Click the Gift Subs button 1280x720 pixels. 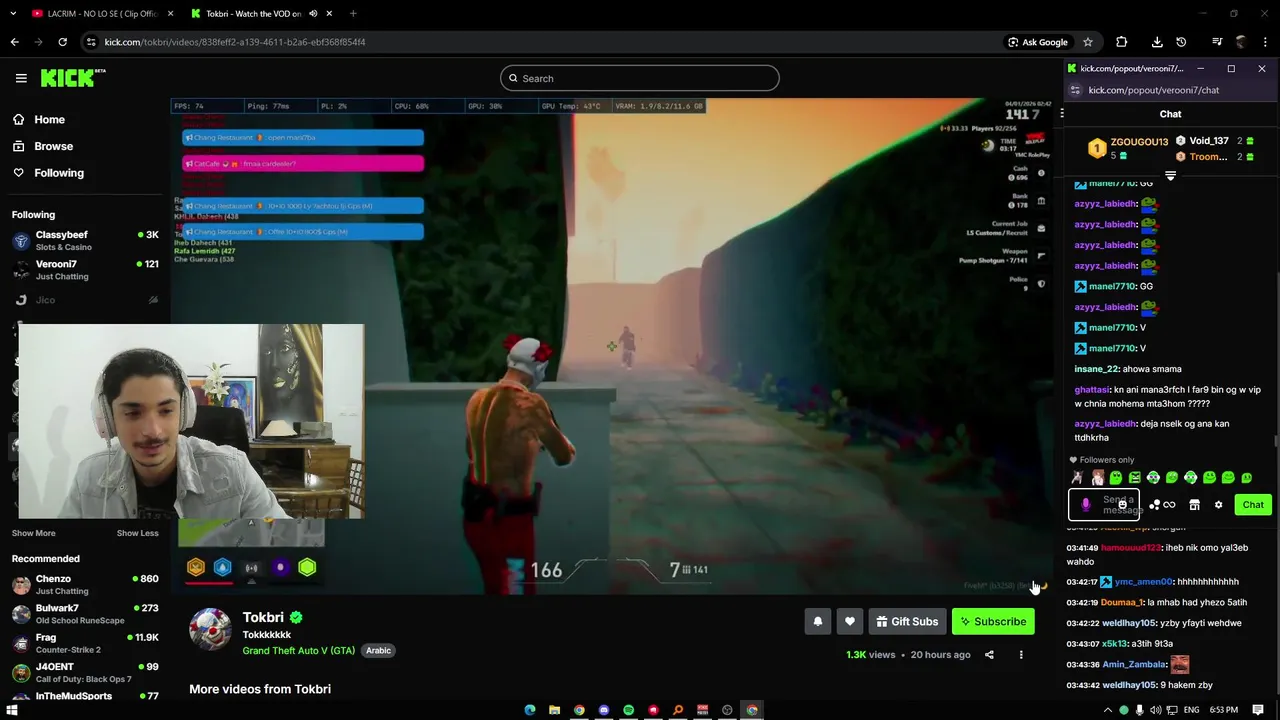[907, 621]
